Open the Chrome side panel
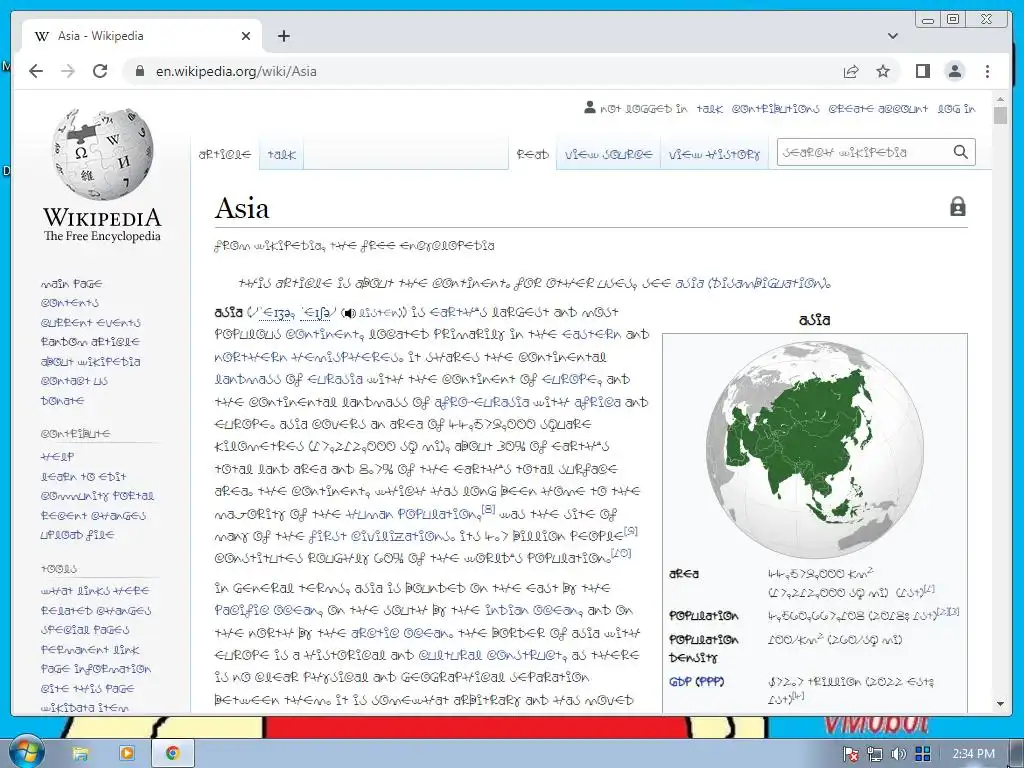Viewport: 1024px width, 768px height. pyautogui.click(x=922, y=71)
